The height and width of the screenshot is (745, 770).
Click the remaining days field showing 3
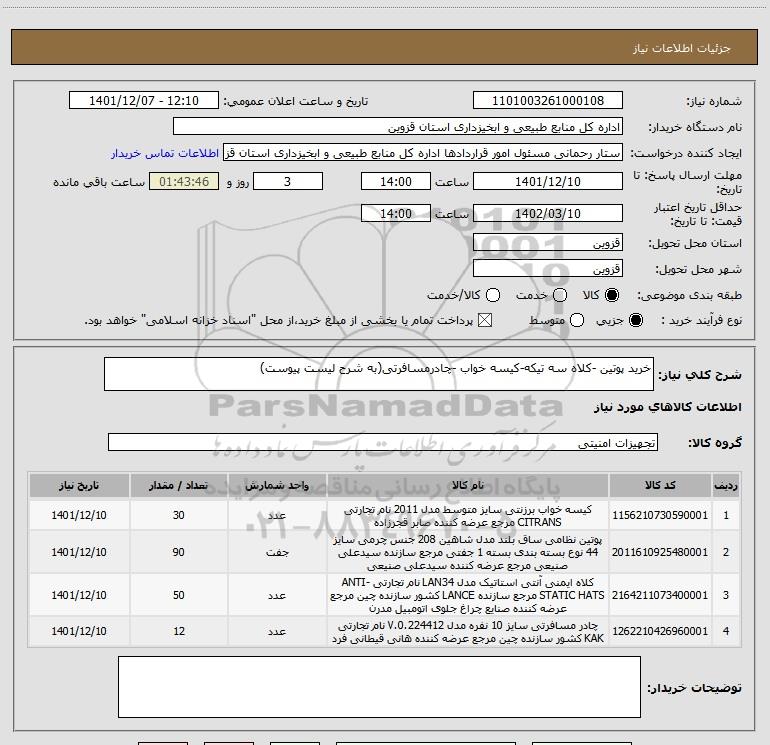288,181
